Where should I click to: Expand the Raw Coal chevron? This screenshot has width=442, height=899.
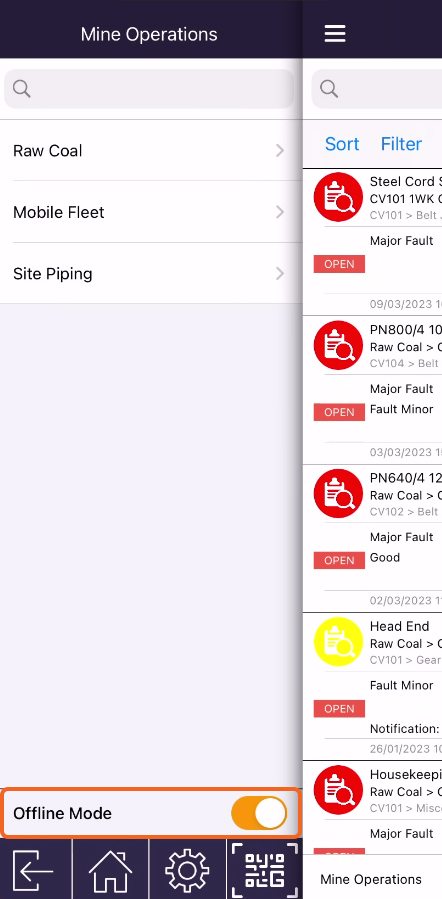tap(280, 151)
